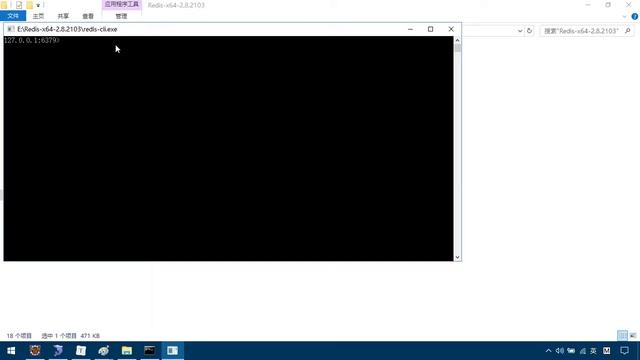Switch to large icons view layout icon
640x360 pixels.
633,336
